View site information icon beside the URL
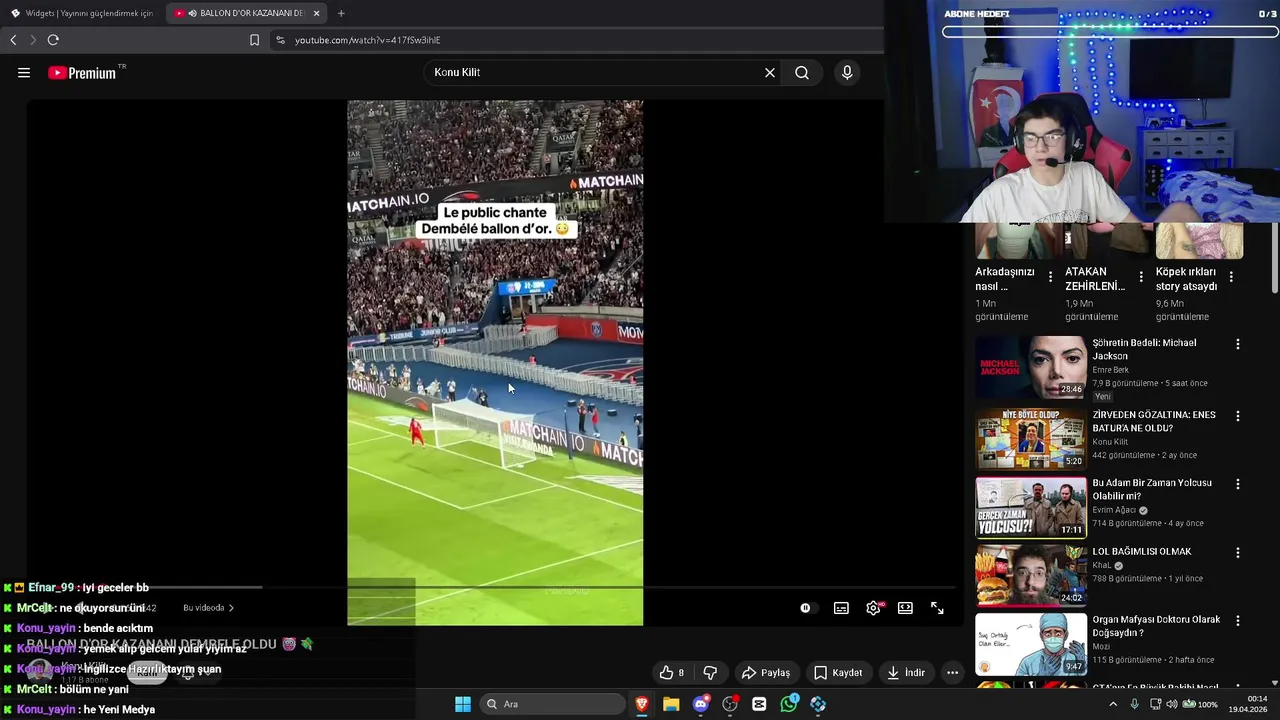This screenshot has width=1280, height=720. point(280,40)
